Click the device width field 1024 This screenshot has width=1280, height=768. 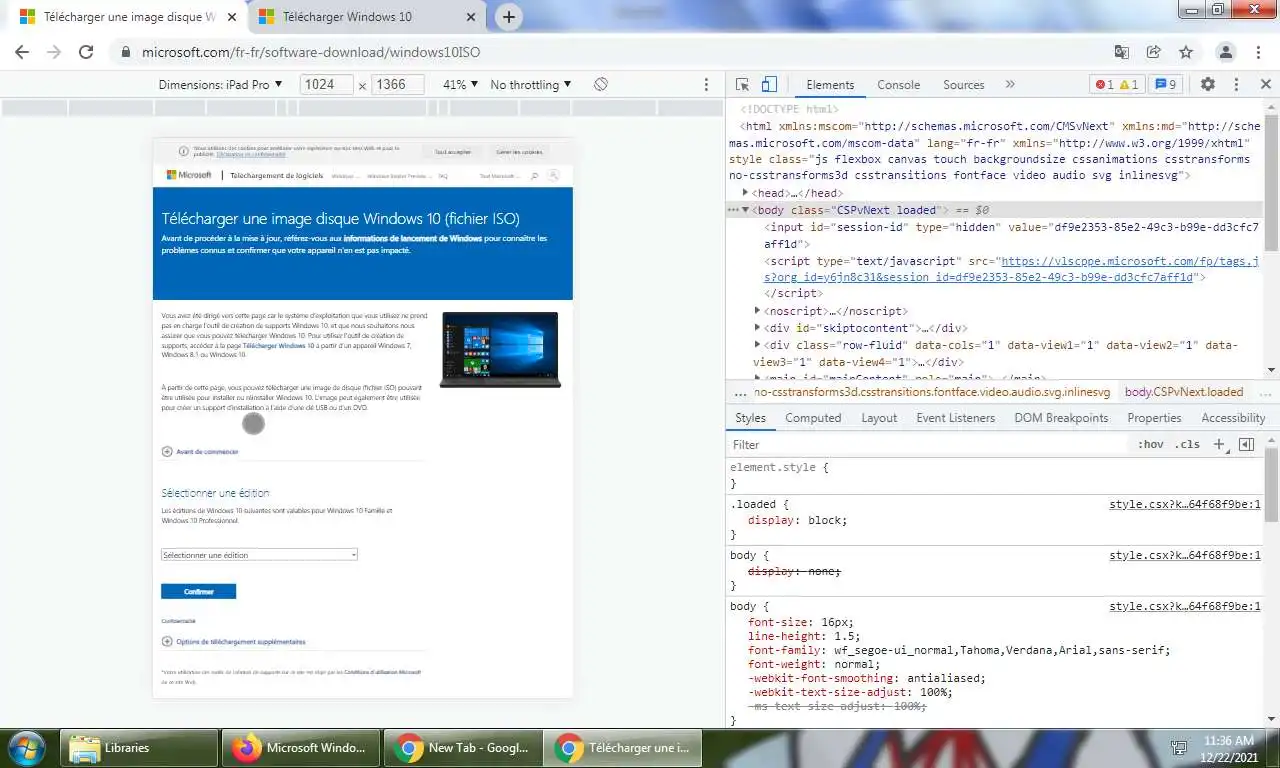[326, 85]
